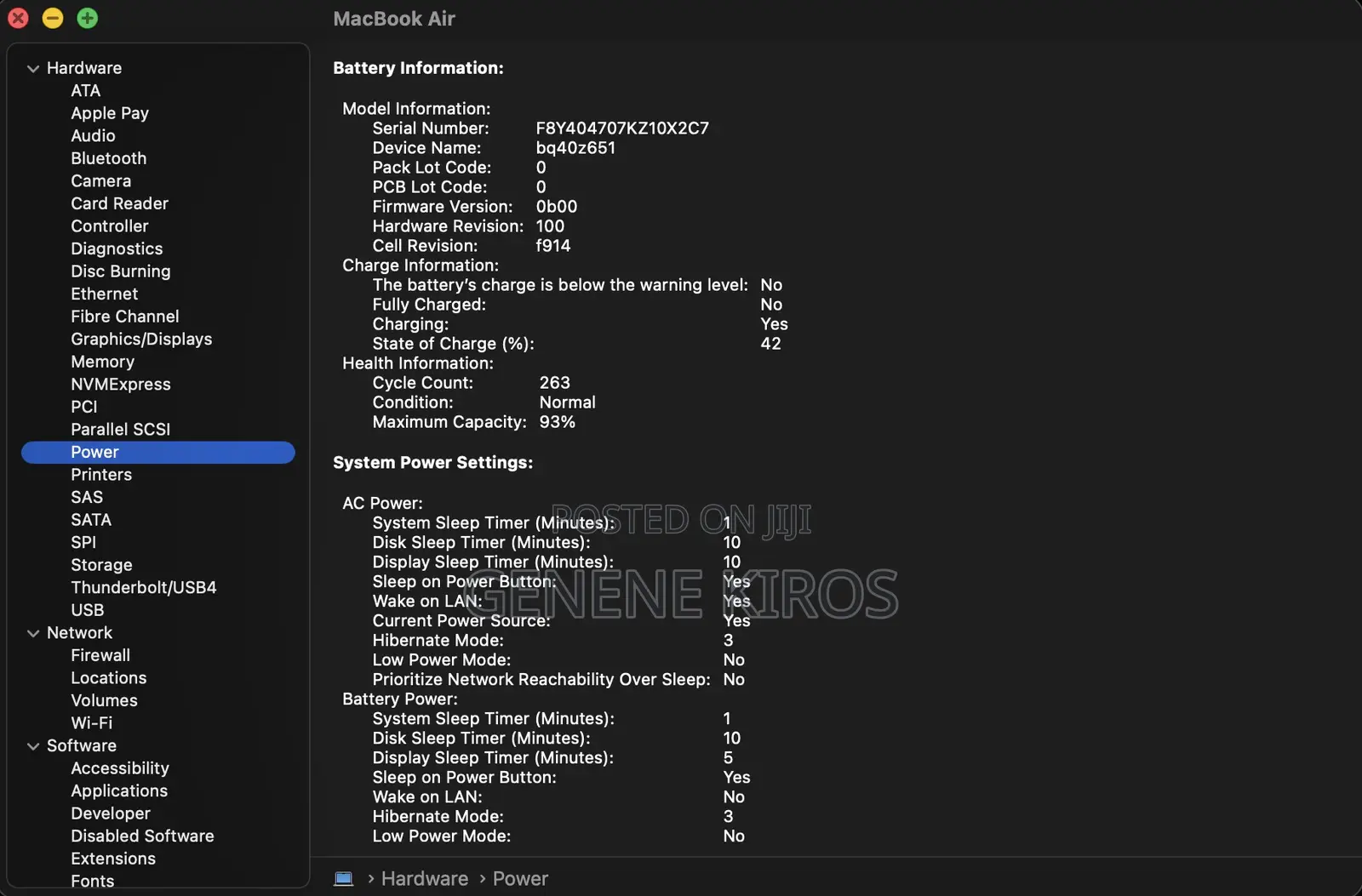Select Volumes under Network
Viewport: 1362px width, 896px height.
104,700
